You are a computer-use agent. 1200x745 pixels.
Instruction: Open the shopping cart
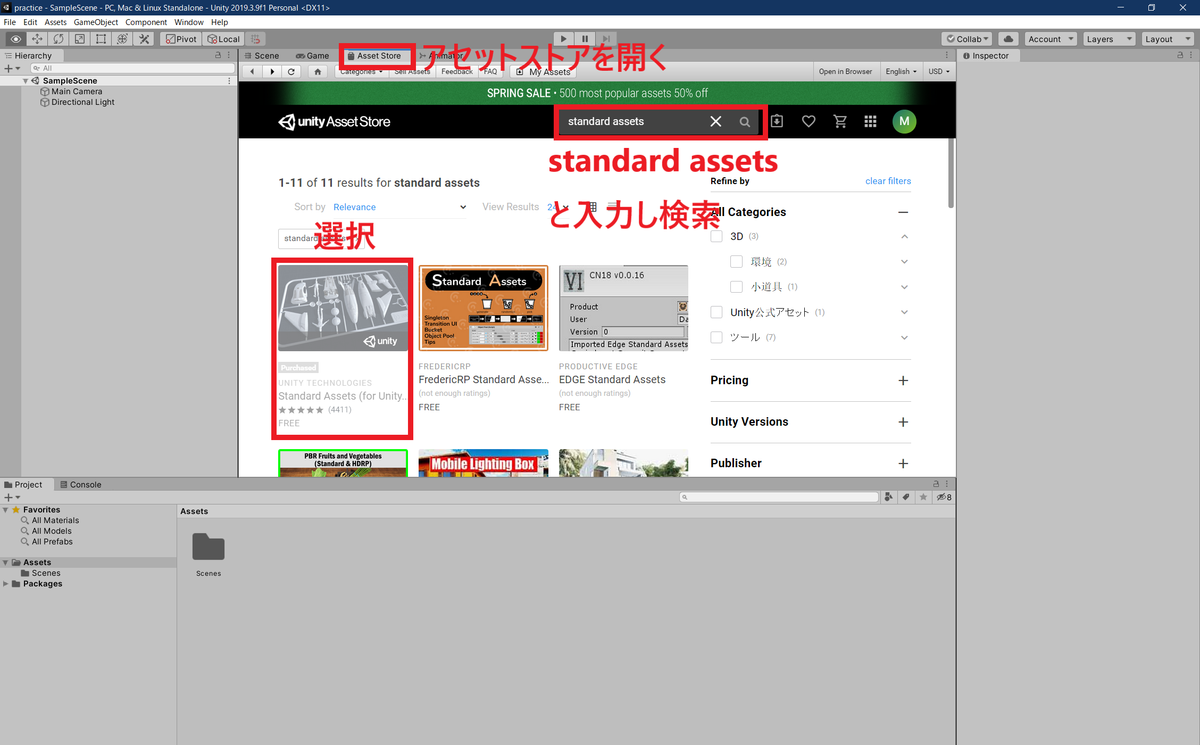840,121
